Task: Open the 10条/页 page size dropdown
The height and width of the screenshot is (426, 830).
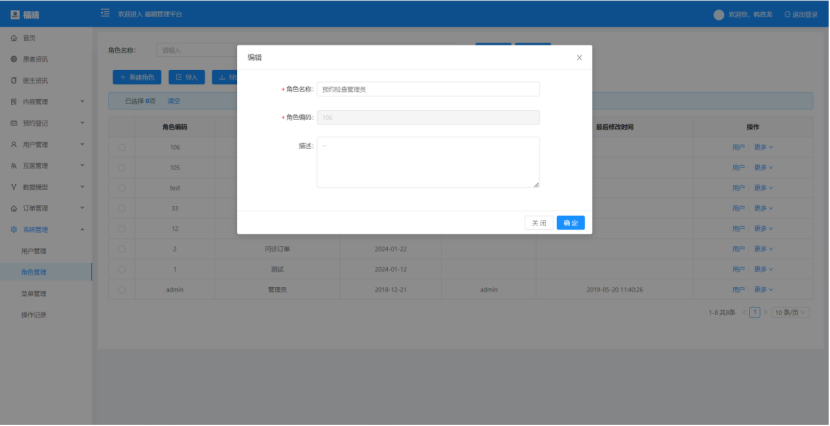Action: pos(789,312)
